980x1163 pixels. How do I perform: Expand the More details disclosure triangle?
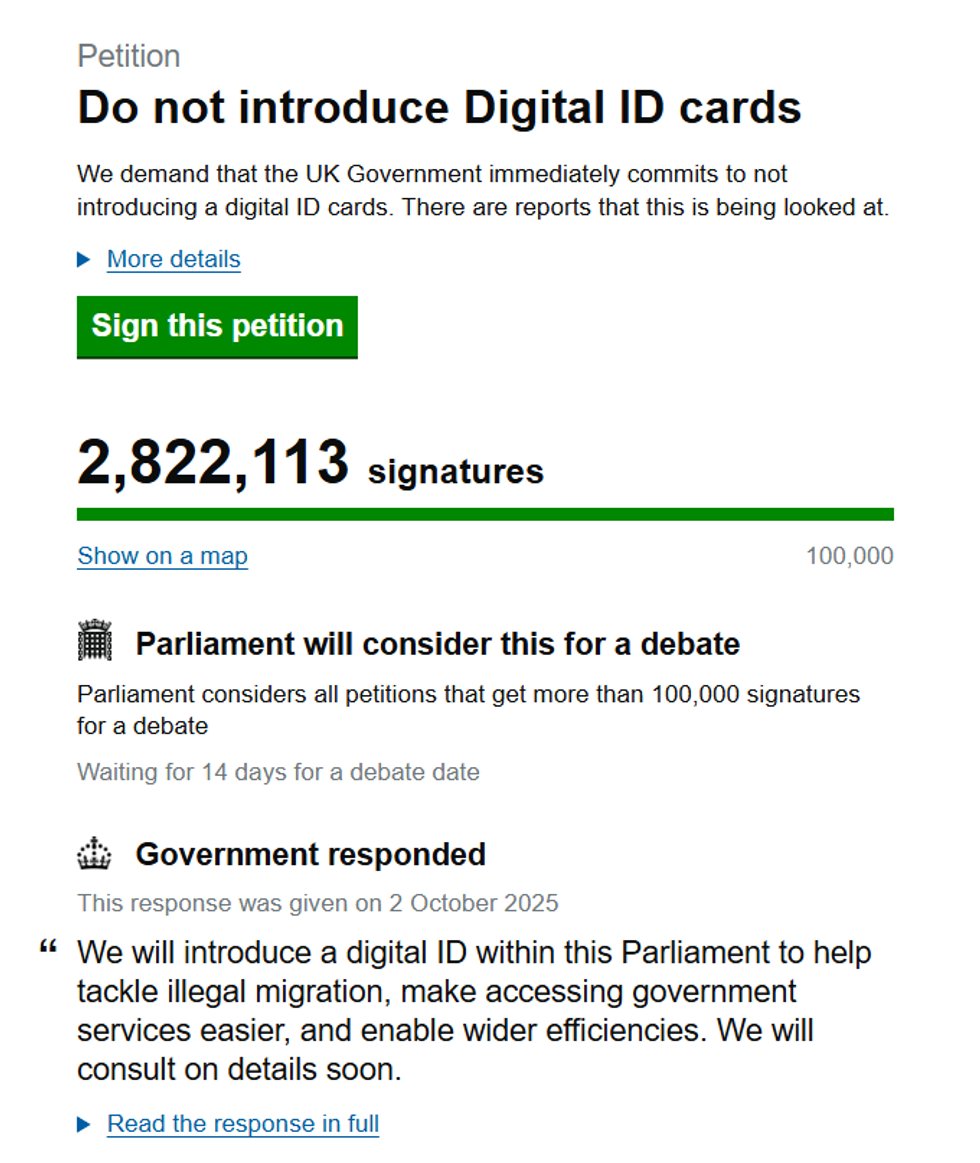tap(84, 260)
